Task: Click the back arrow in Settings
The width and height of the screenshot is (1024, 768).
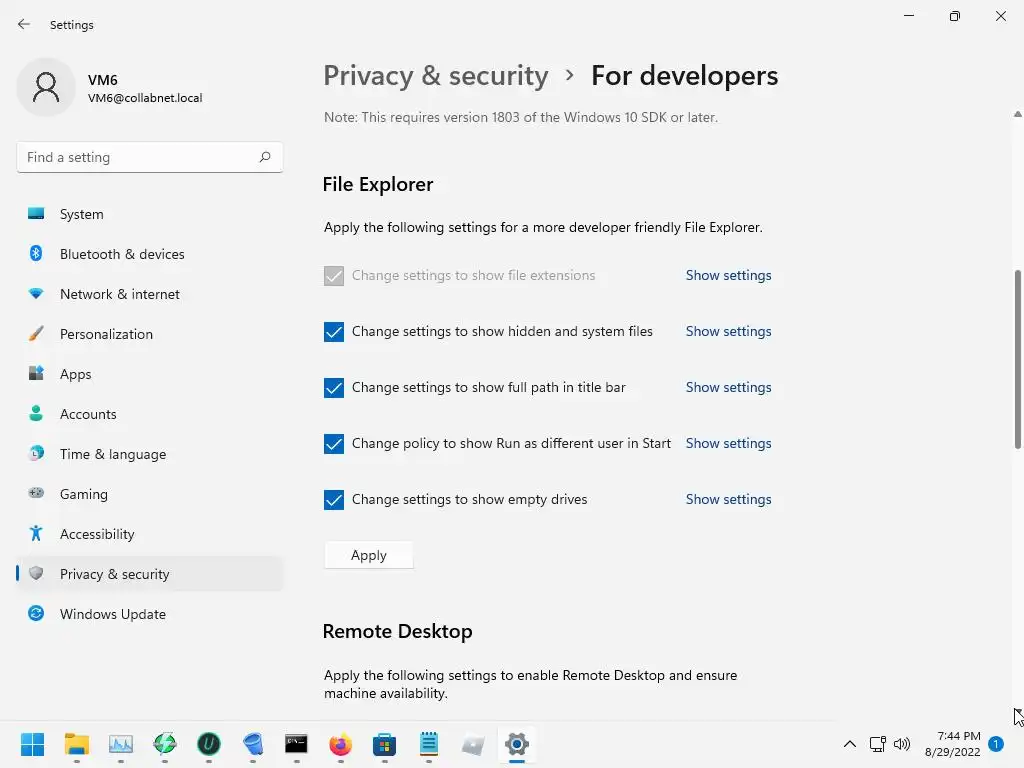Action: pyautogui.click(x=24, y=25)
